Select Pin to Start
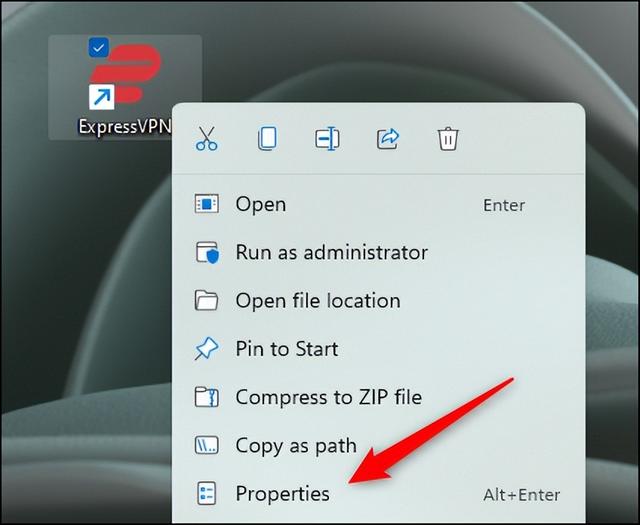This screenshot has width=640, height=525. 378,349
